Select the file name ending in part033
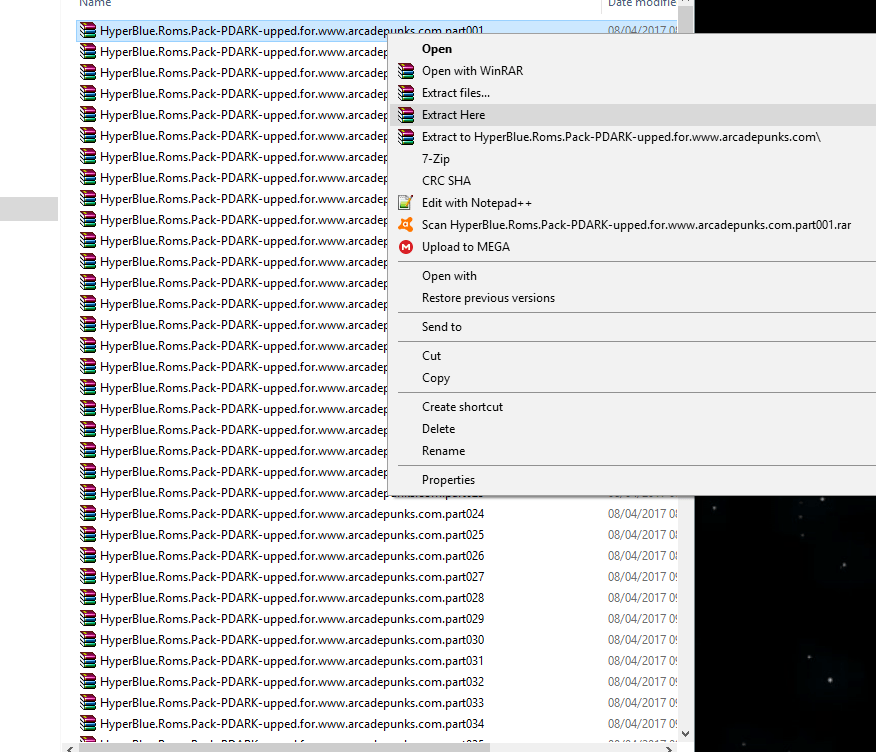 coord(292,703)
